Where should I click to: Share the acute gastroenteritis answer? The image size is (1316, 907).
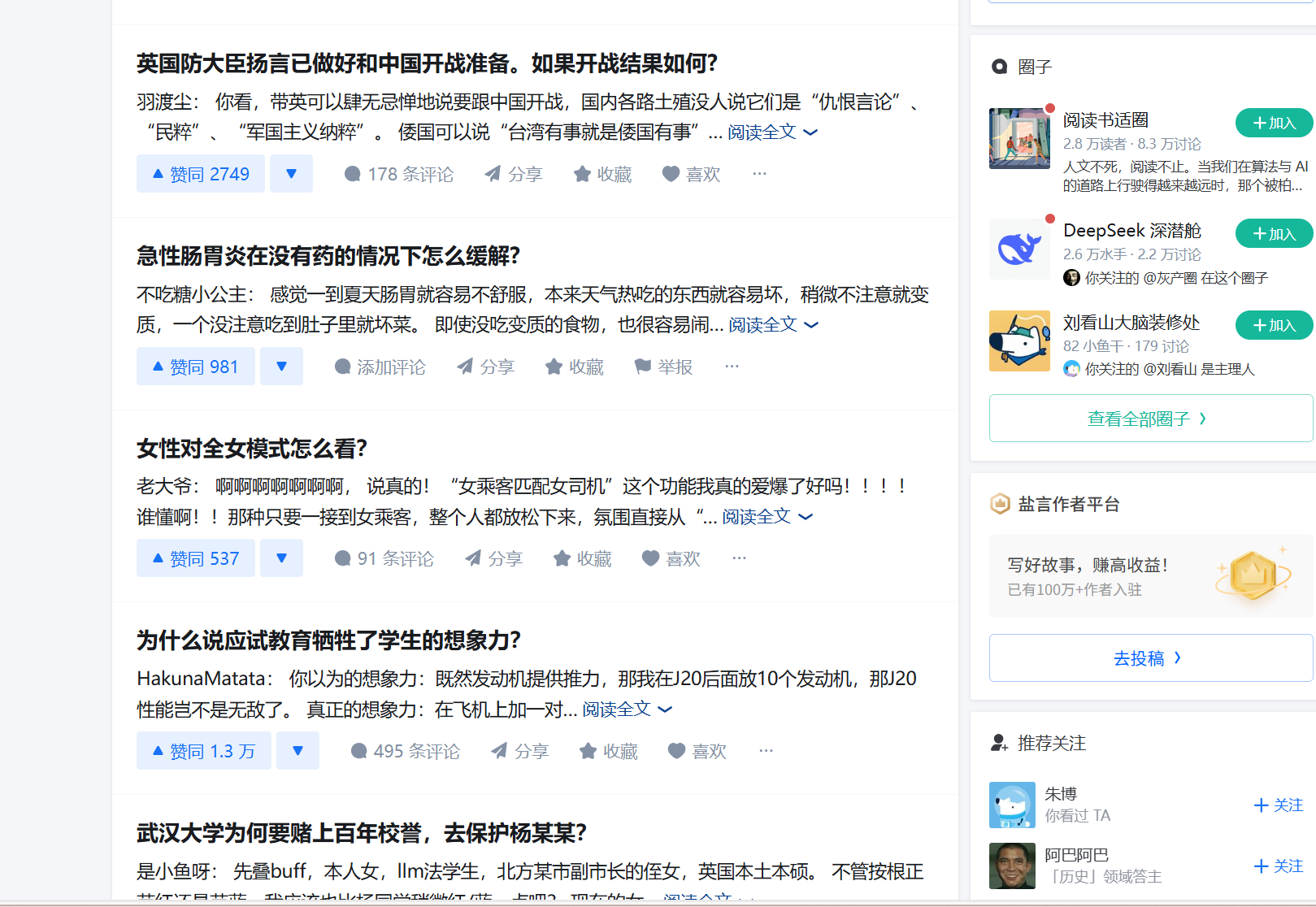[x=486, y=367]
